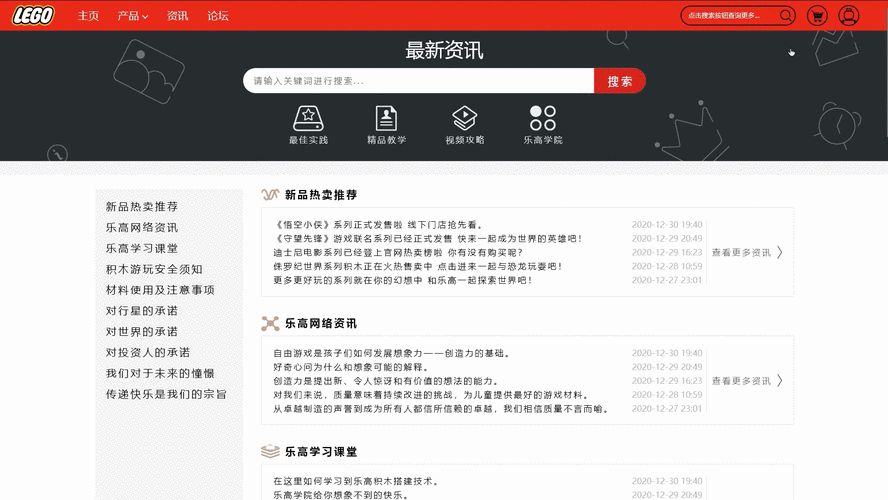Select 新品热卖推荐 in the sidebar
This screenshot has height=500, width=888.
(x=142, y=207)
